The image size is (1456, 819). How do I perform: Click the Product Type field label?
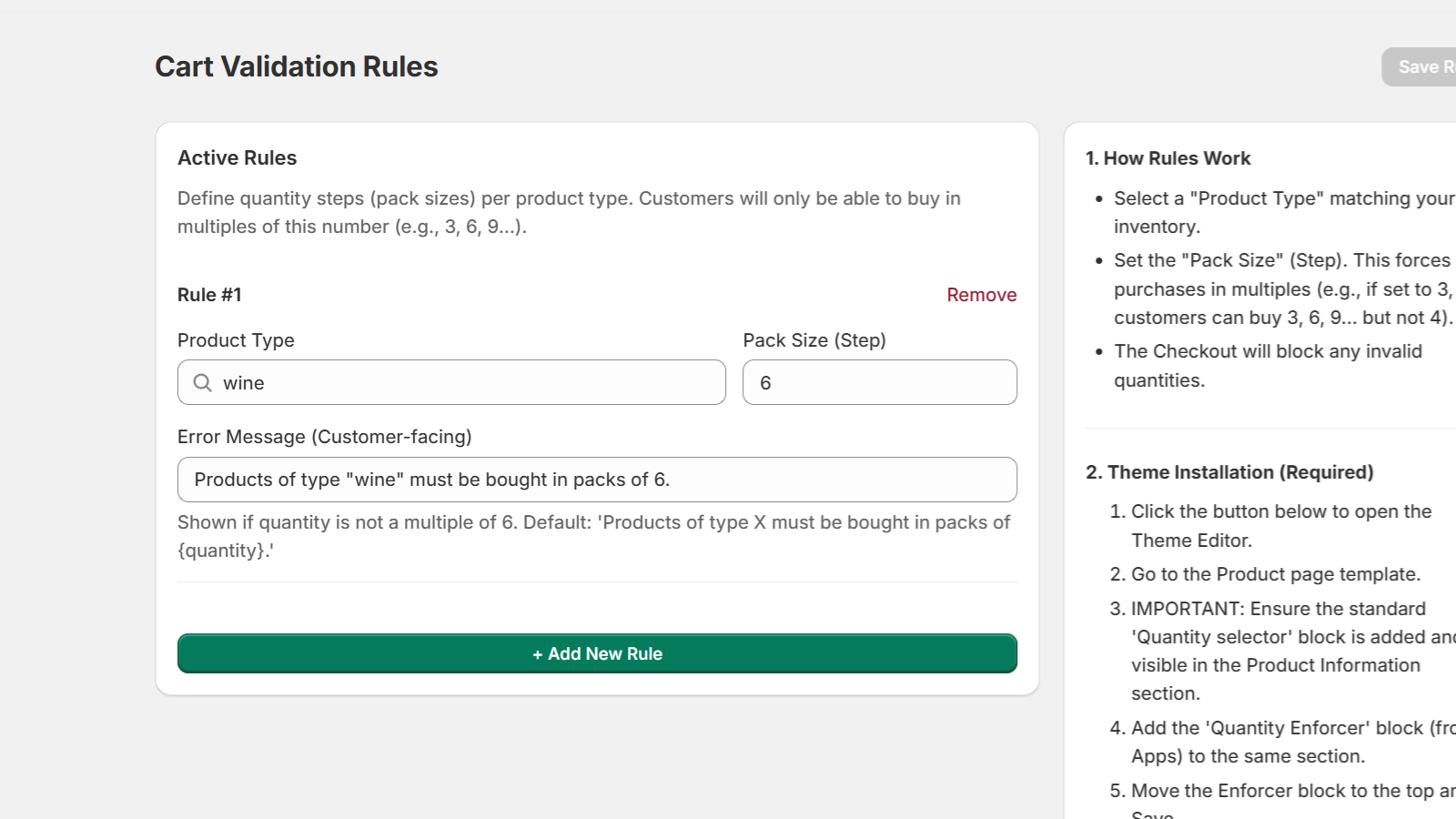click(x=236, y=340)
